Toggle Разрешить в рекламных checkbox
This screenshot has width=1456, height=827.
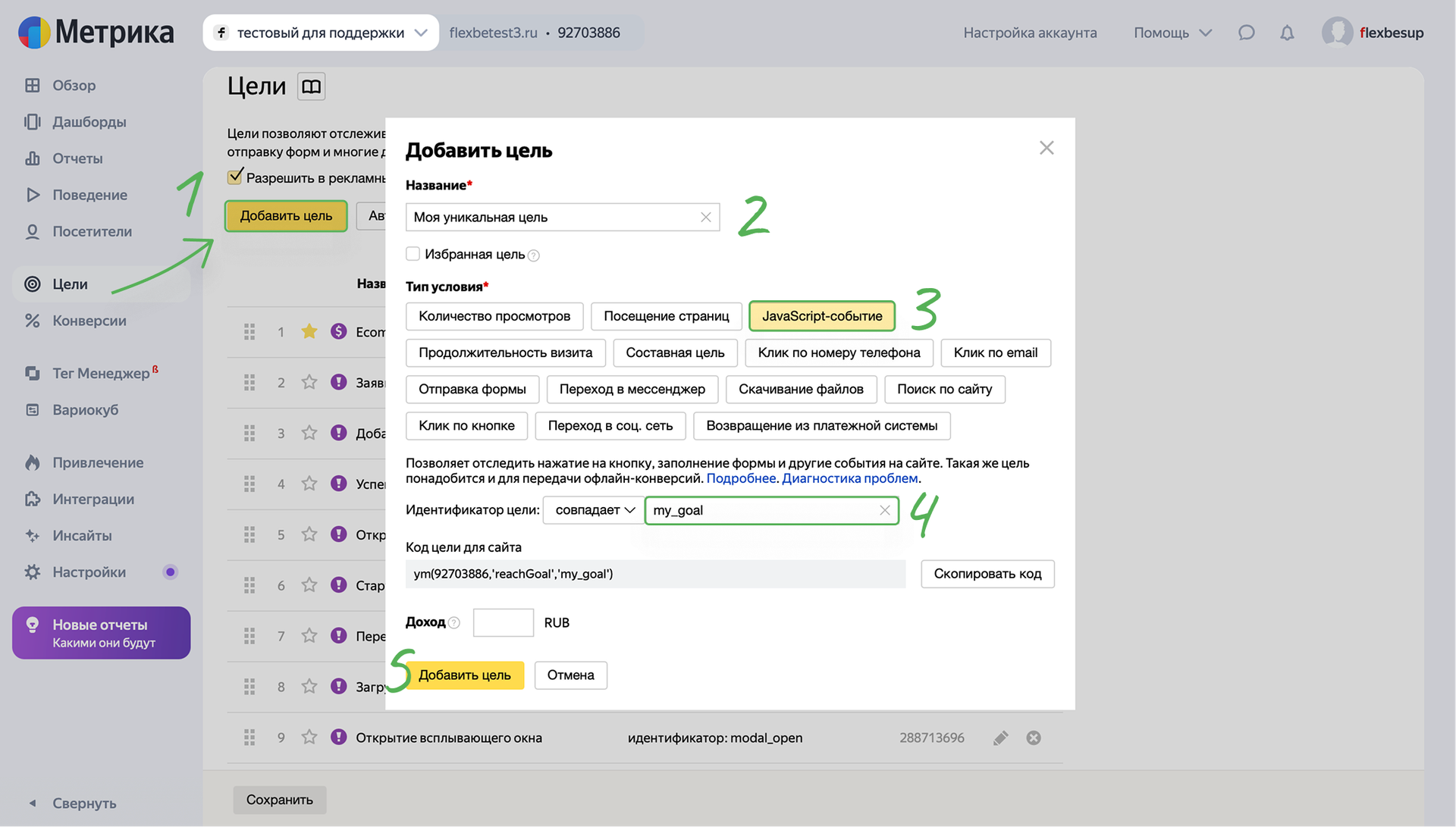pos(235,177)
